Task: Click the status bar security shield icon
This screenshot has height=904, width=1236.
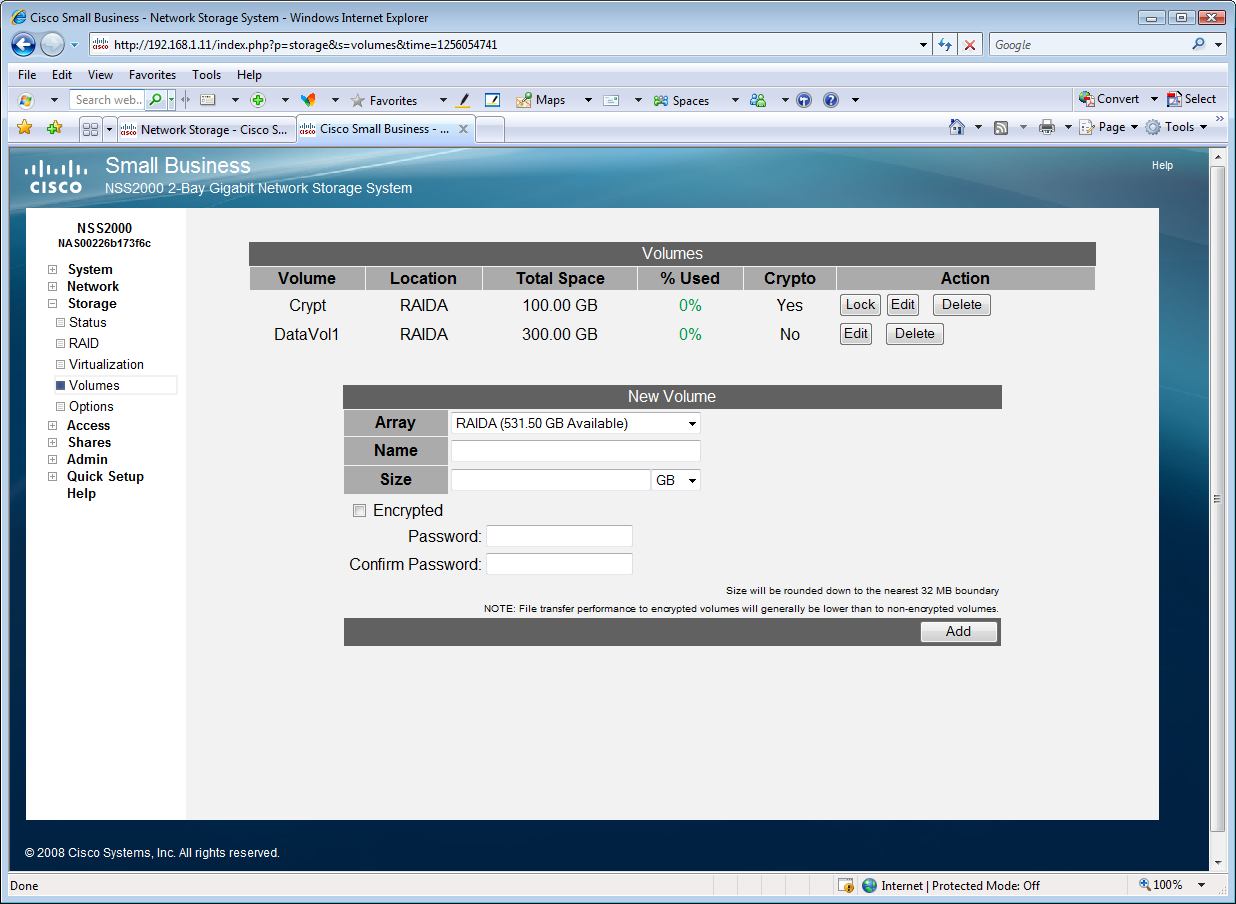Action: point(846,885)
